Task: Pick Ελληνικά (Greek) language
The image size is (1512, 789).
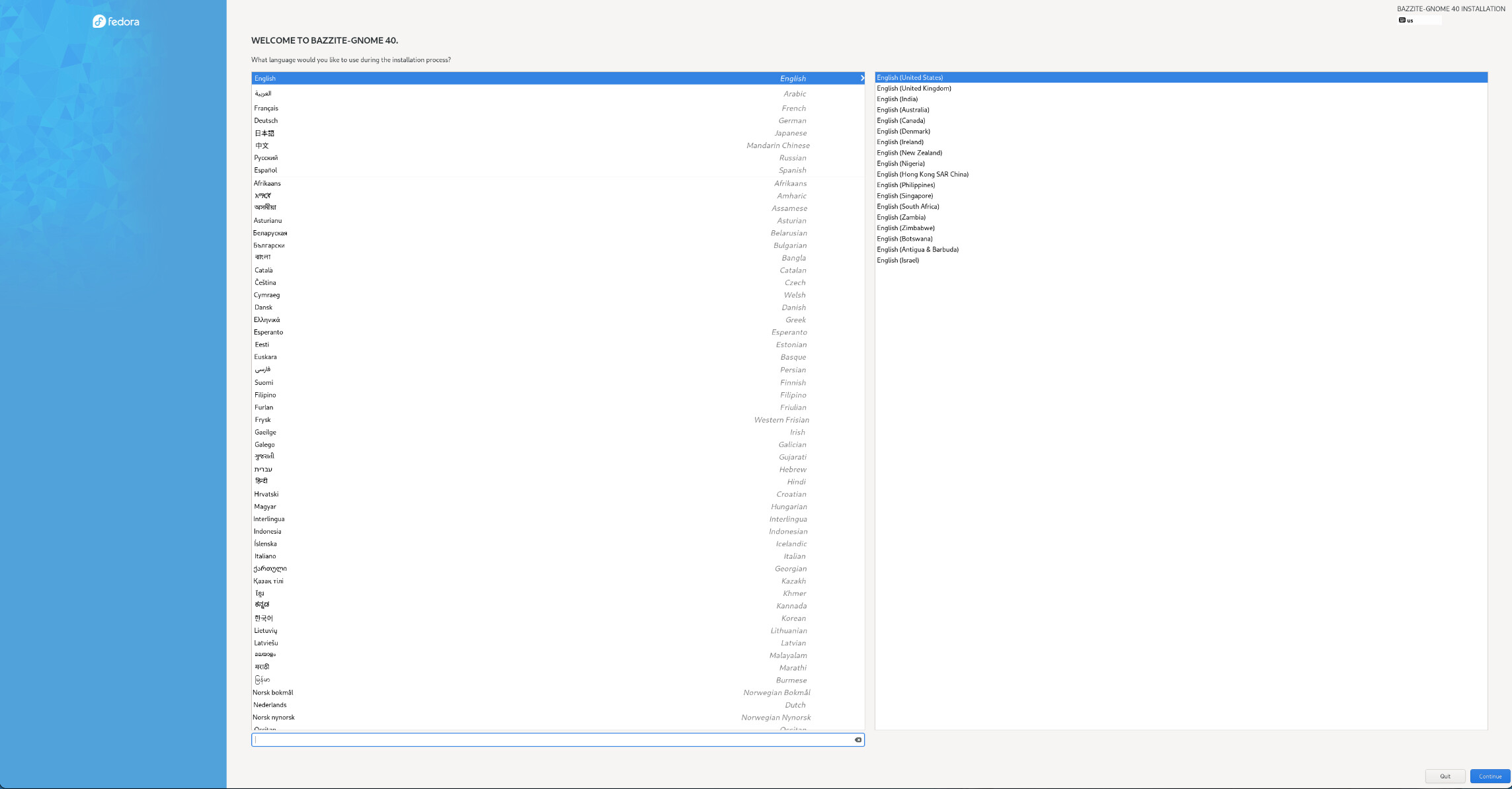Action: tap(557, 319)
